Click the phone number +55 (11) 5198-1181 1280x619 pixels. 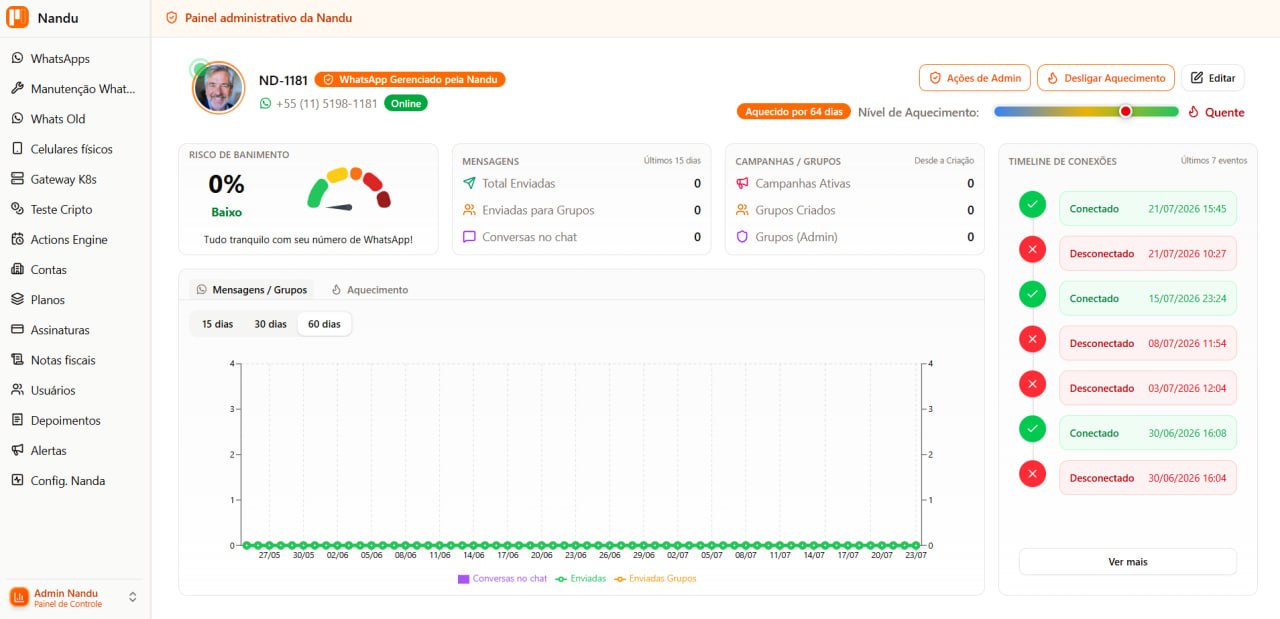(x=327, y=103)
